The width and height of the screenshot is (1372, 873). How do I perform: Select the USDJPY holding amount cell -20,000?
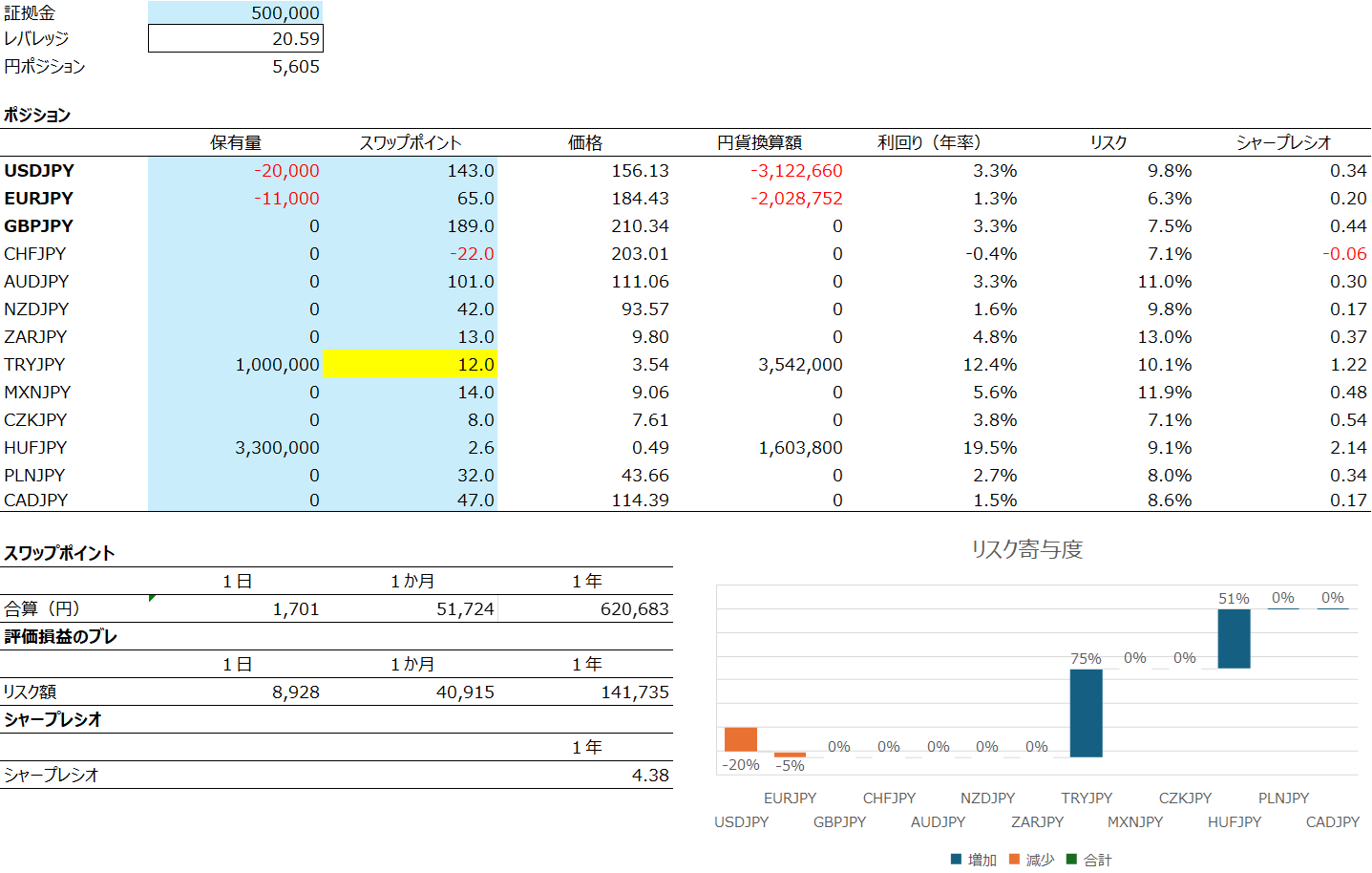coord(236,170)
